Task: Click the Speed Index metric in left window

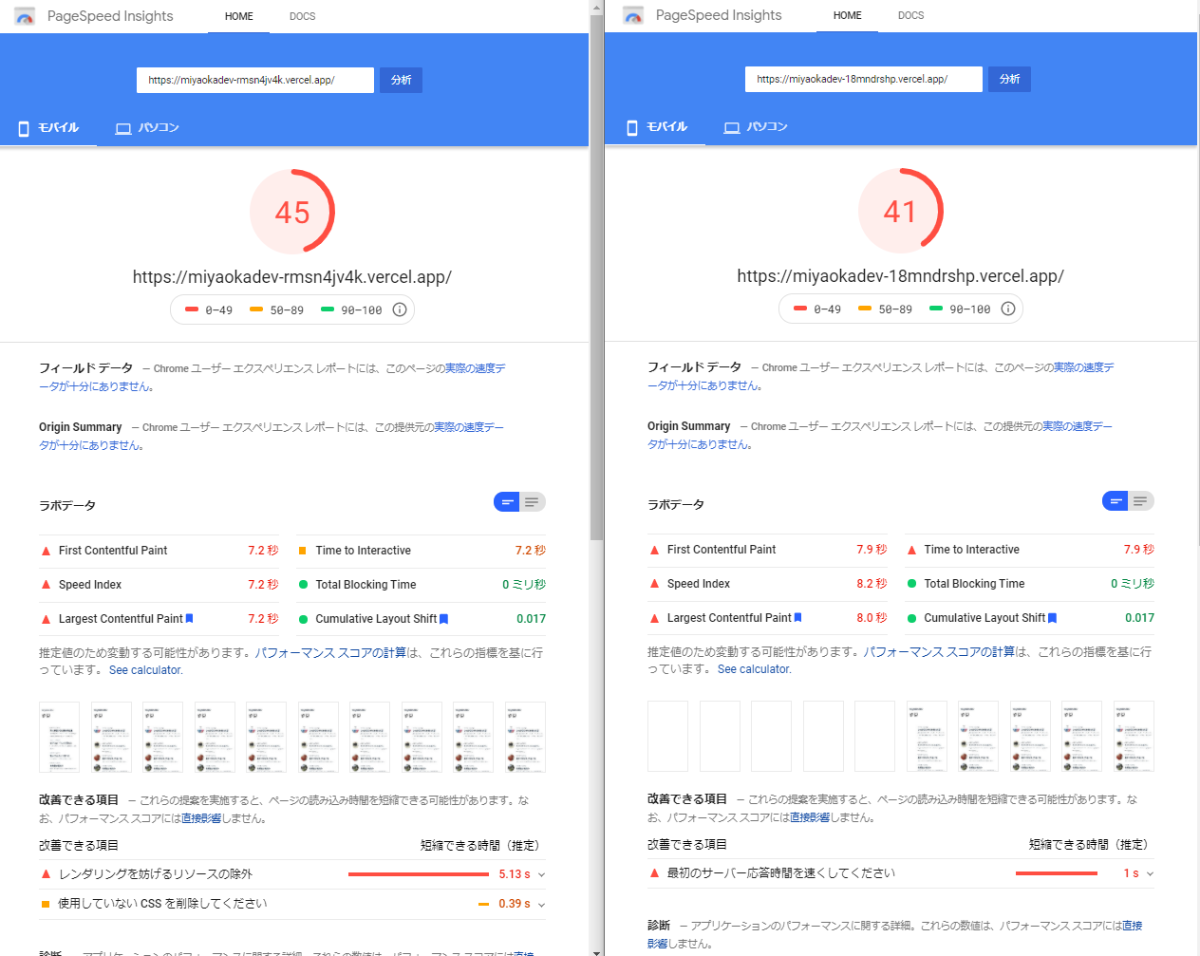Action: [x=159, y=585]
